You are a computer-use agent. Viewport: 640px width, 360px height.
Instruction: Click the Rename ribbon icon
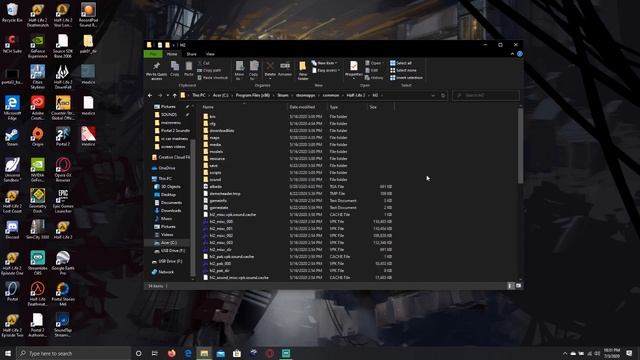tap(285, 69)
